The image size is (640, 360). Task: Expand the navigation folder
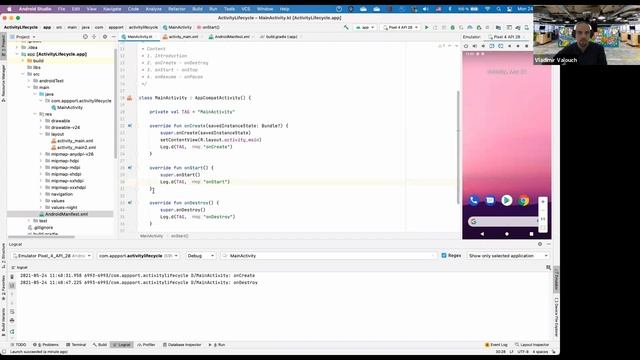point(41,194)
